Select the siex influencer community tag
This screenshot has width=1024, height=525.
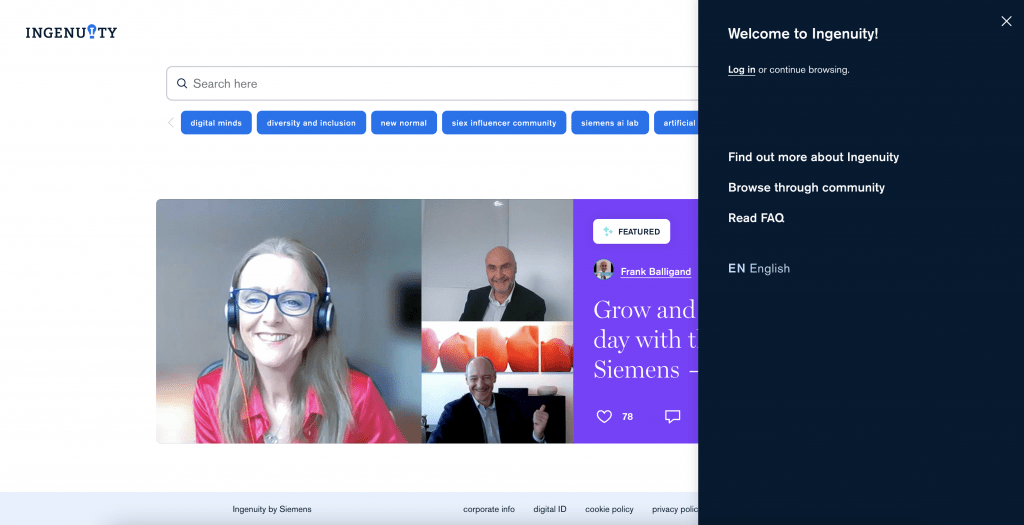pos(504,123)
